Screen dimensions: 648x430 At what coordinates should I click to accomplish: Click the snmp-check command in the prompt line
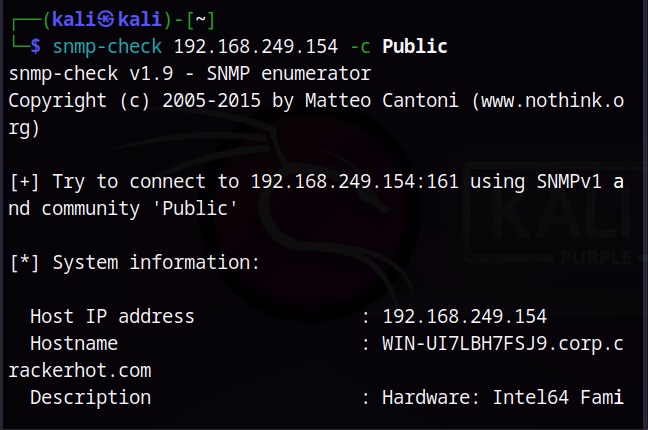click(107, 46)
